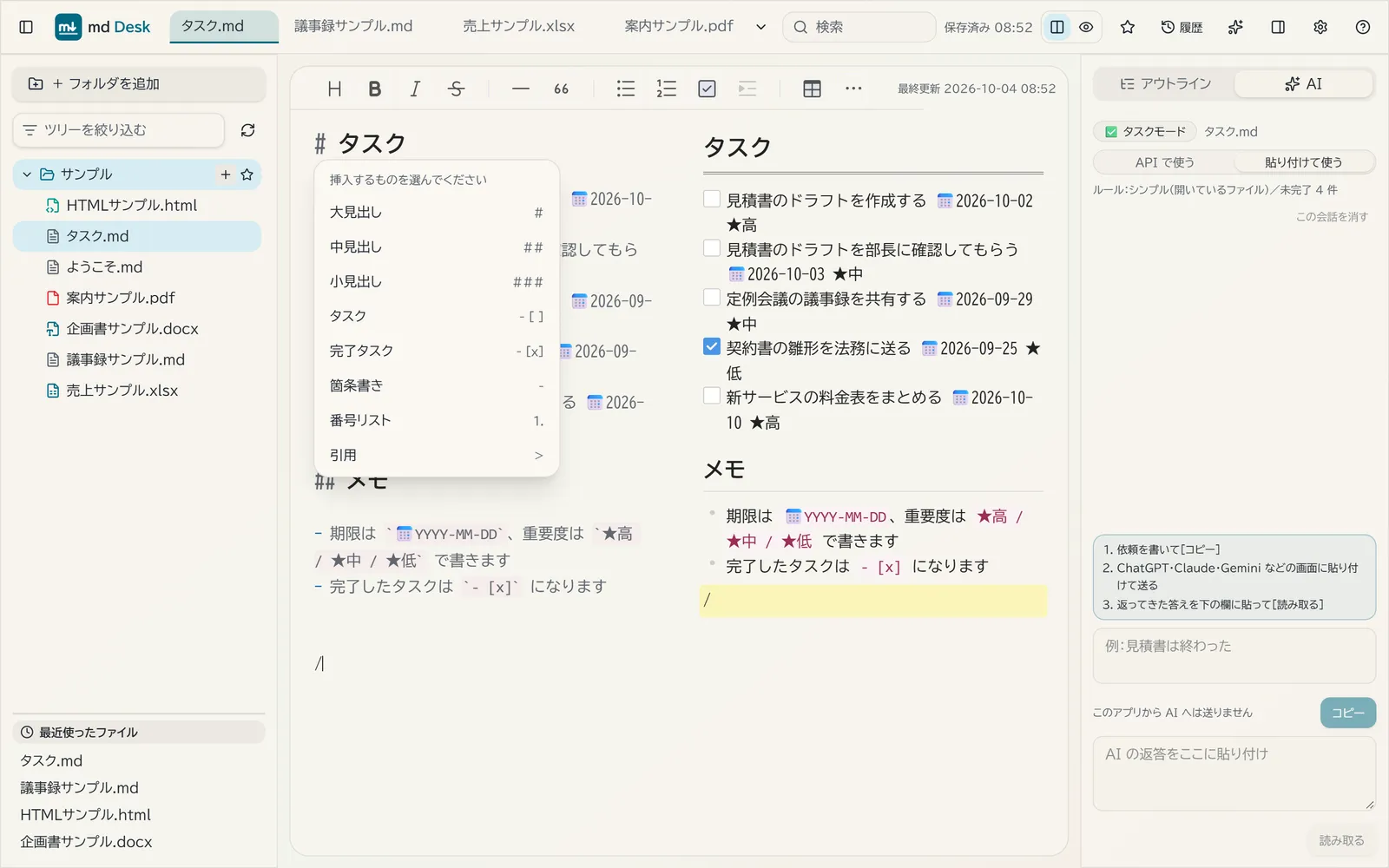Focus the 検索 search field
The height and width of the screenshot is (868, 1389).
pos(859,27)
